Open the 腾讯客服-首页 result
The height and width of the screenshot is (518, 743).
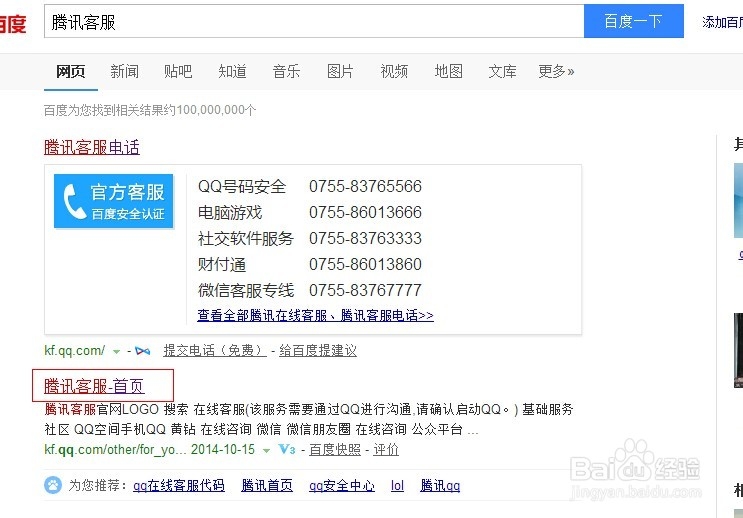coord(94,386)
